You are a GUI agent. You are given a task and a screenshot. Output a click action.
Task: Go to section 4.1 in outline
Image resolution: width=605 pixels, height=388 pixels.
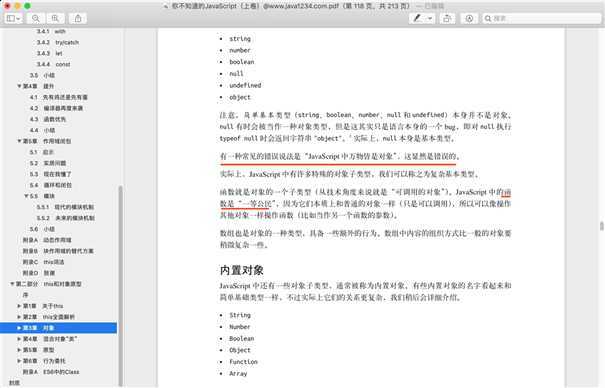pos(59,97)
